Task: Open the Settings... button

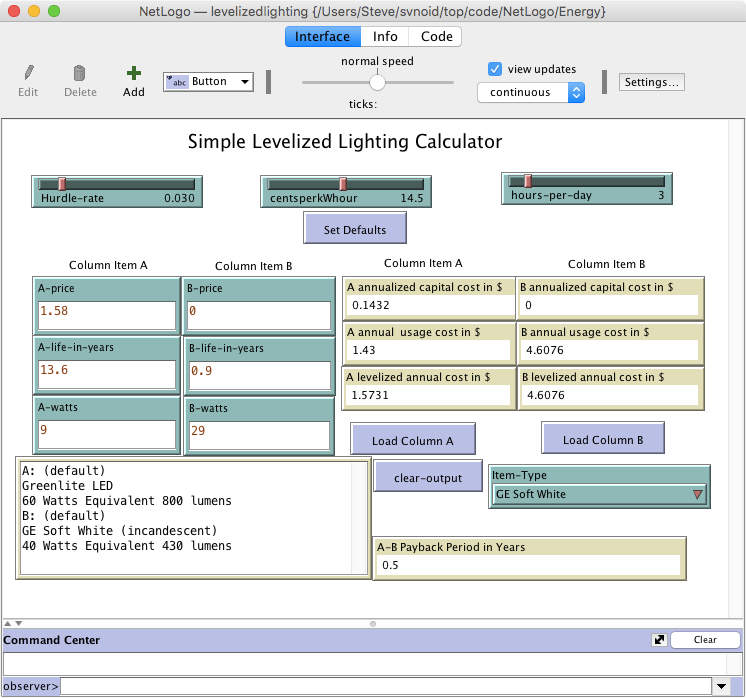Action: 652,82
